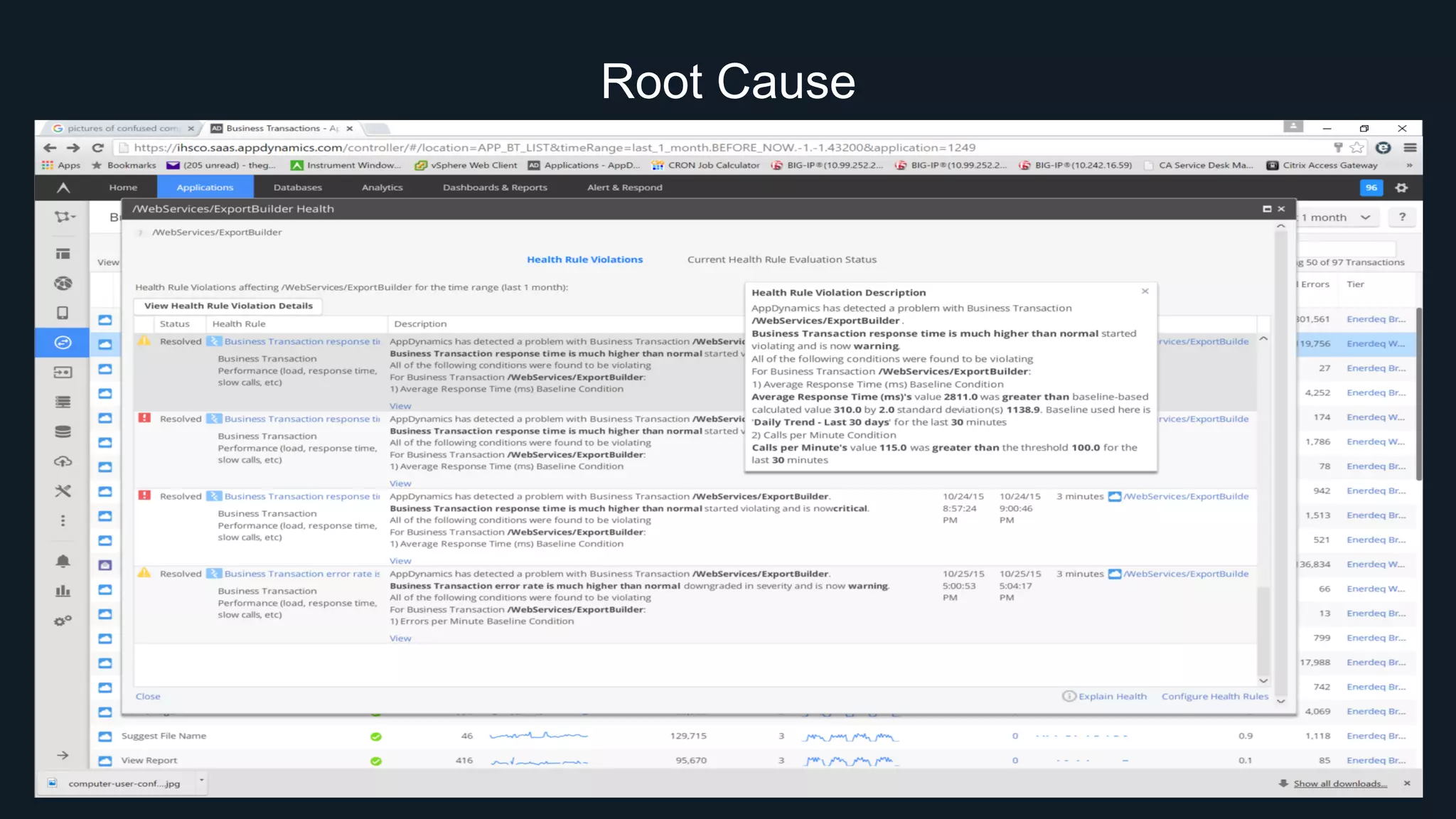Click Explain Health link
The height and width of the screenshot is (819, 1456).
tap(1113, 697)
